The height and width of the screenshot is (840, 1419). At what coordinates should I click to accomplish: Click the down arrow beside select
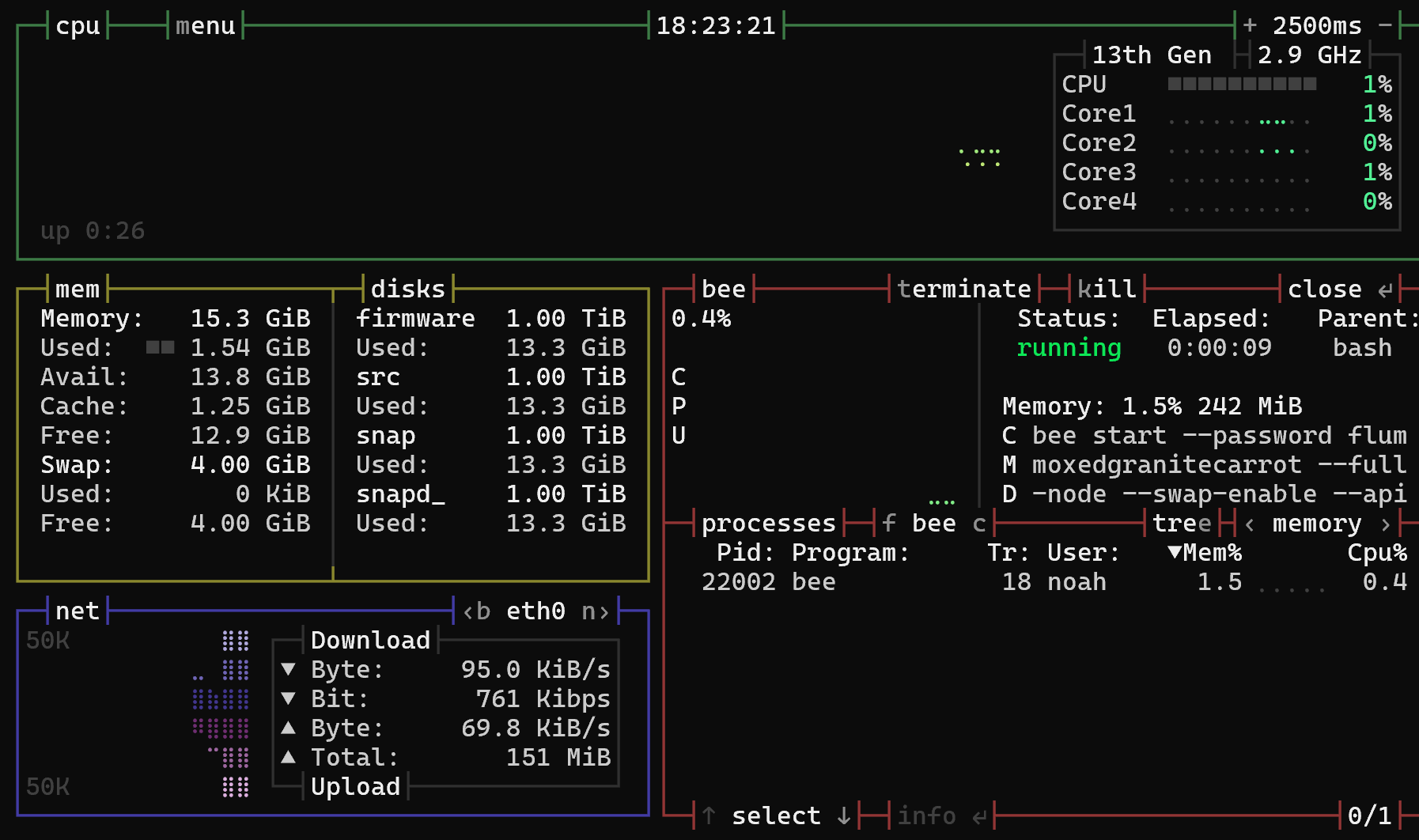click(844, 815)
